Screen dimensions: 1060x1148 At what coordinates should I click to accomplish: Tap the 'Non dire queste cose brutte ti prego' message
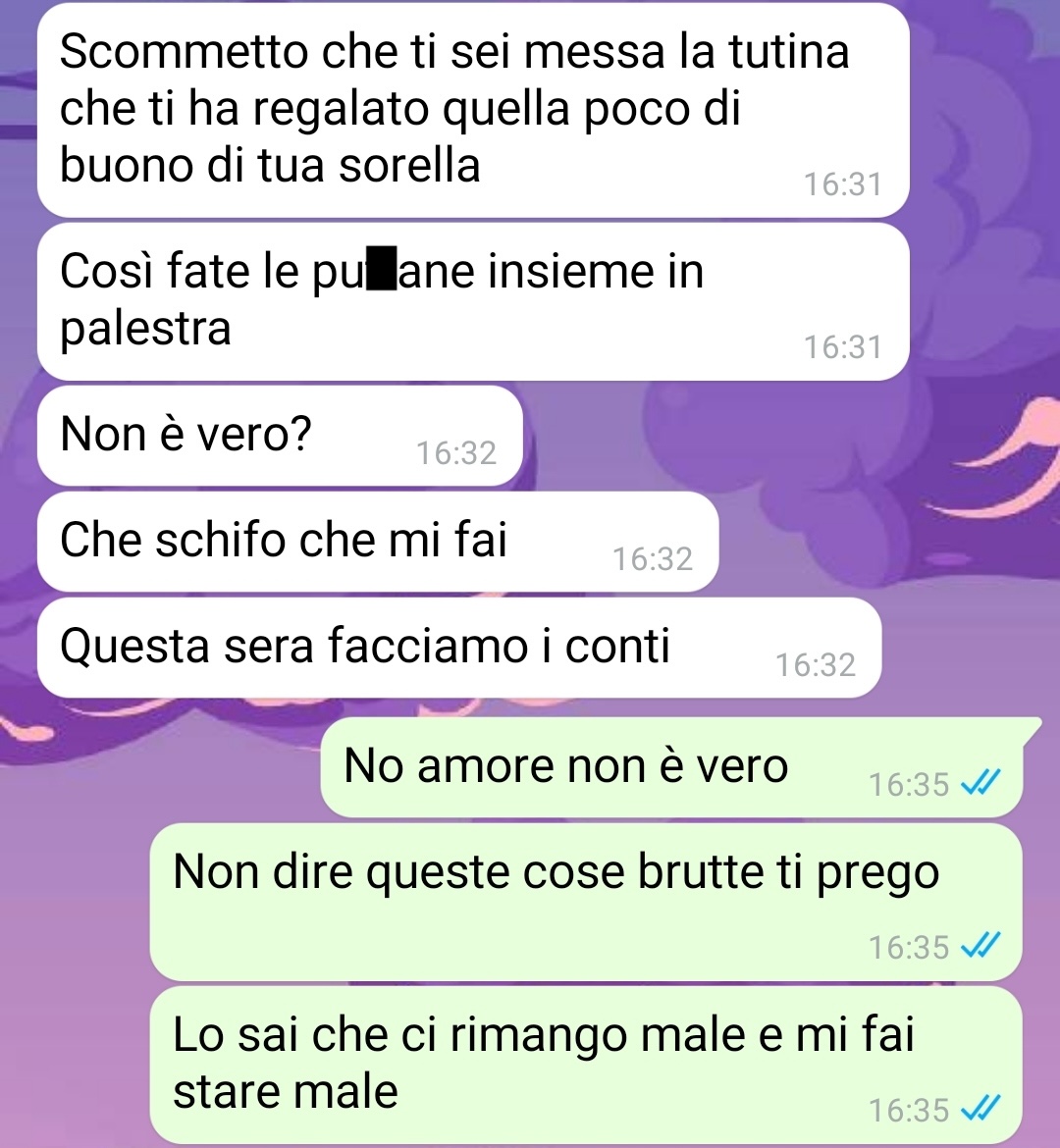point(586,902)
